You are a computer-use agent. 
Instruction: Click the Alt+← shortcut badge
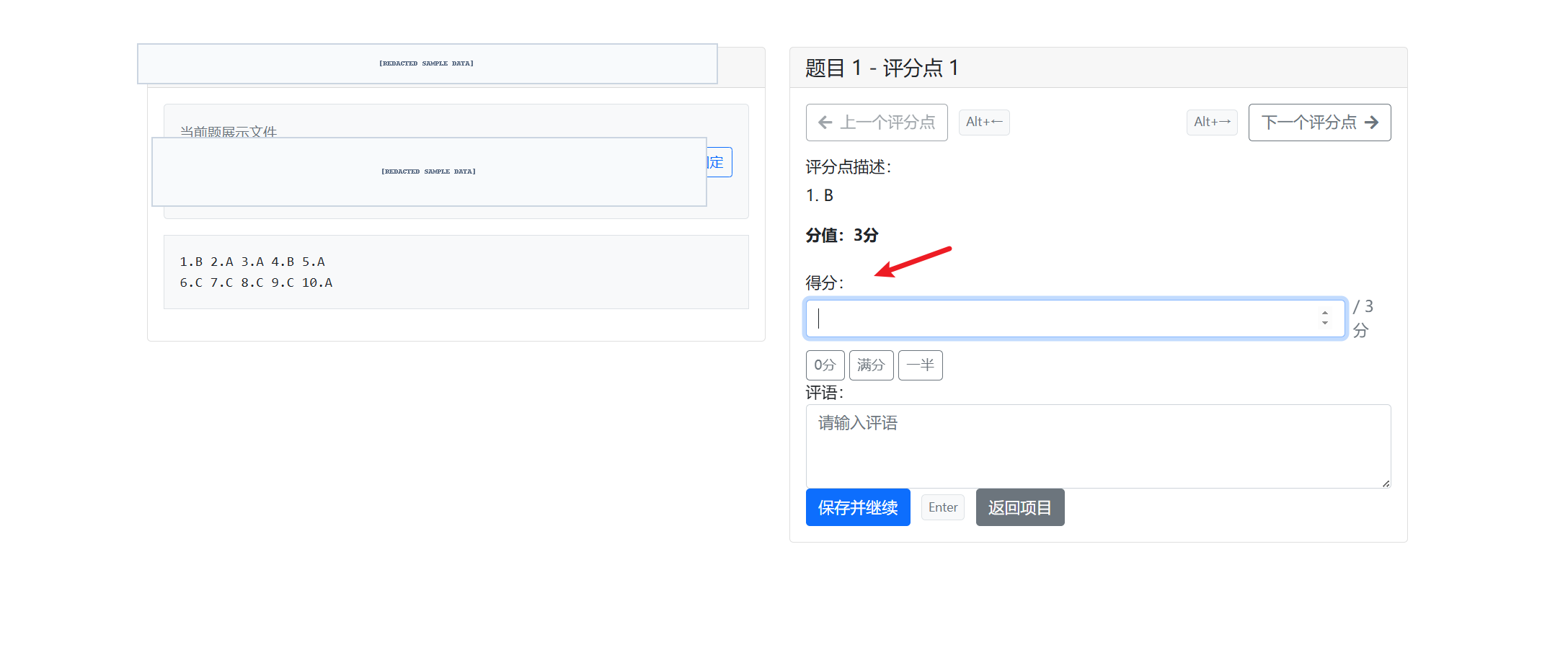point(984,123)
